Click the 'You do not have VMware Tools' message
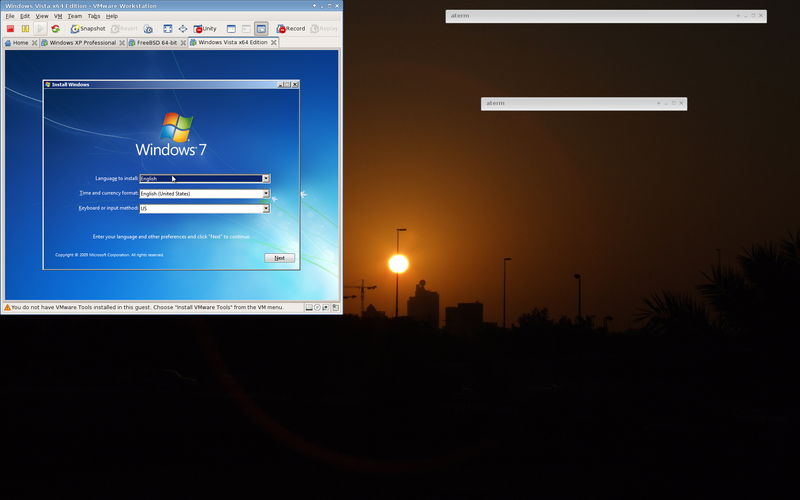The width and height of the screenshot is (800, 500). tap(147, 308)
